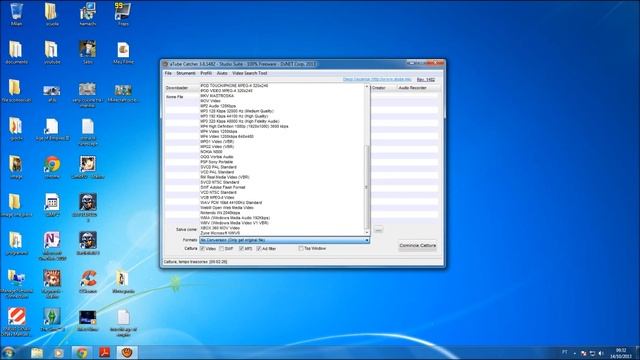
Task: Choose SVCD PAL Standard format
Action: [218, 167]
